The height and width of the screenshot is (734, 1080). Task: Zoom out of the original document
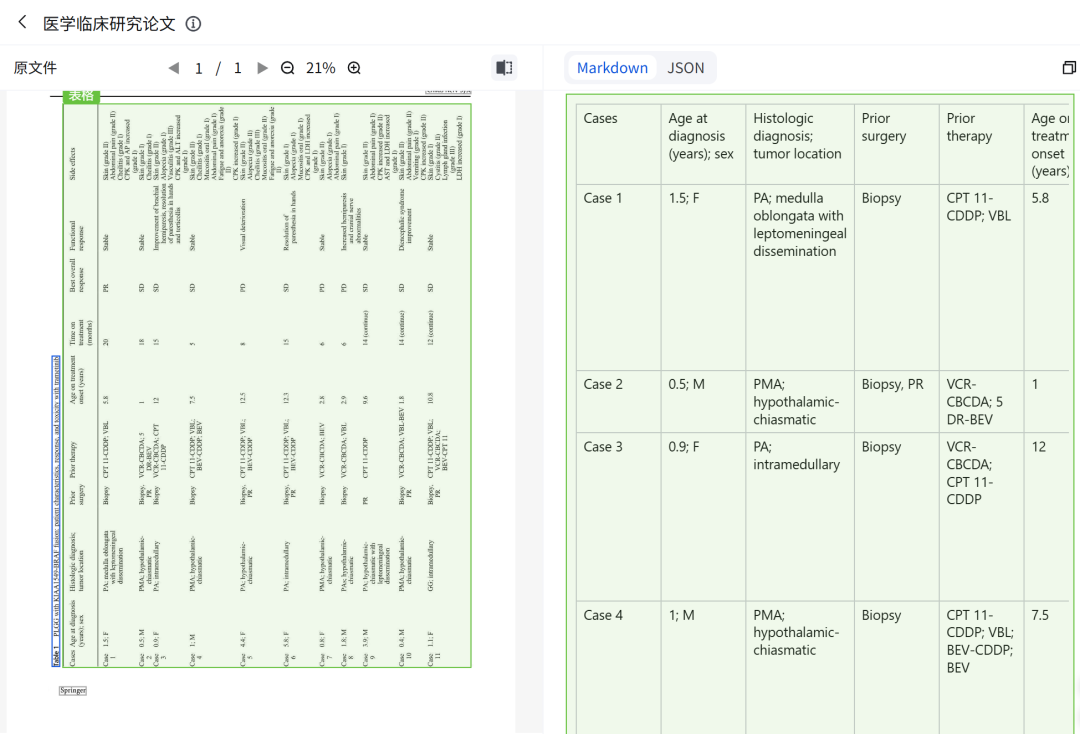(288, 68)
